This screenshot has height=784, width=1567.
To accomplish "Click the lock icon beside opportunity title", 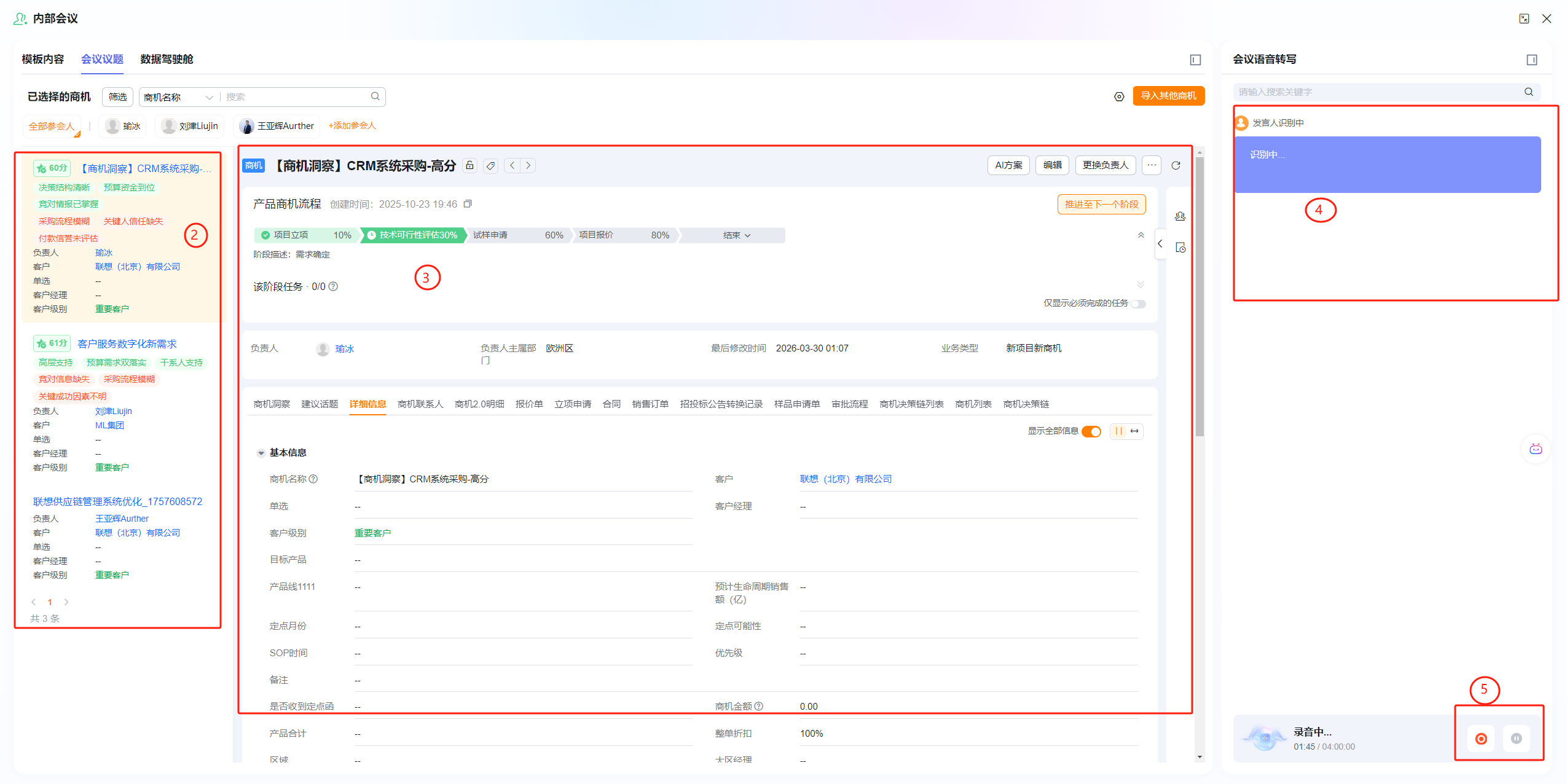I will click(x=469, y=165).
